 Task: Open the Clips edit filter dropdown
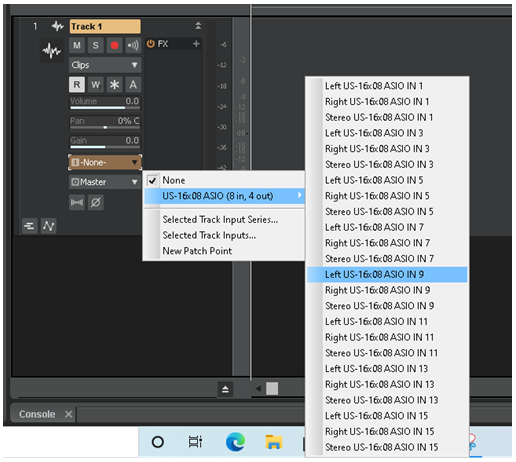[105, 65]
